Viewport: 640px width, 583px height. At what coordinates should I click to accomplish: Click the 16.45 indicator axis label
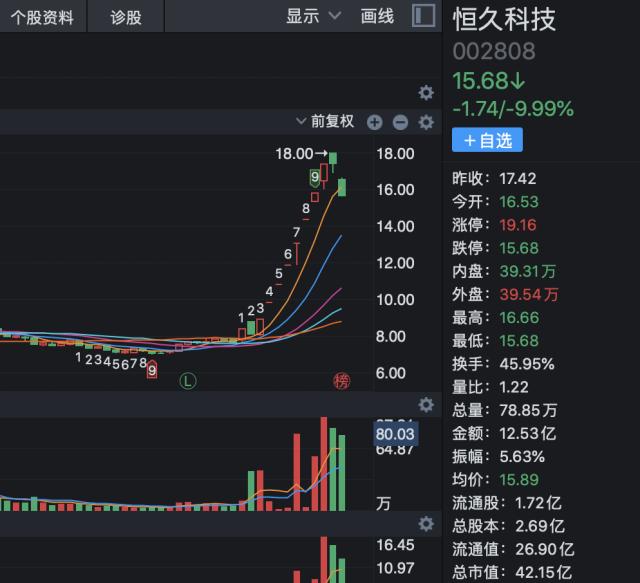395,545
